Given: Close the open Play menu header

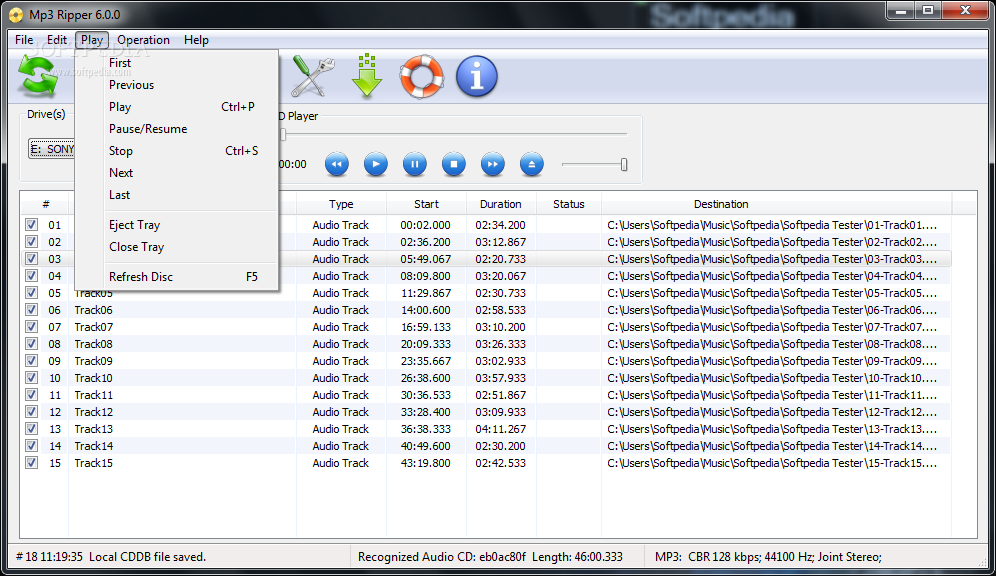Looking at the screenshot, I should [91, 40].
